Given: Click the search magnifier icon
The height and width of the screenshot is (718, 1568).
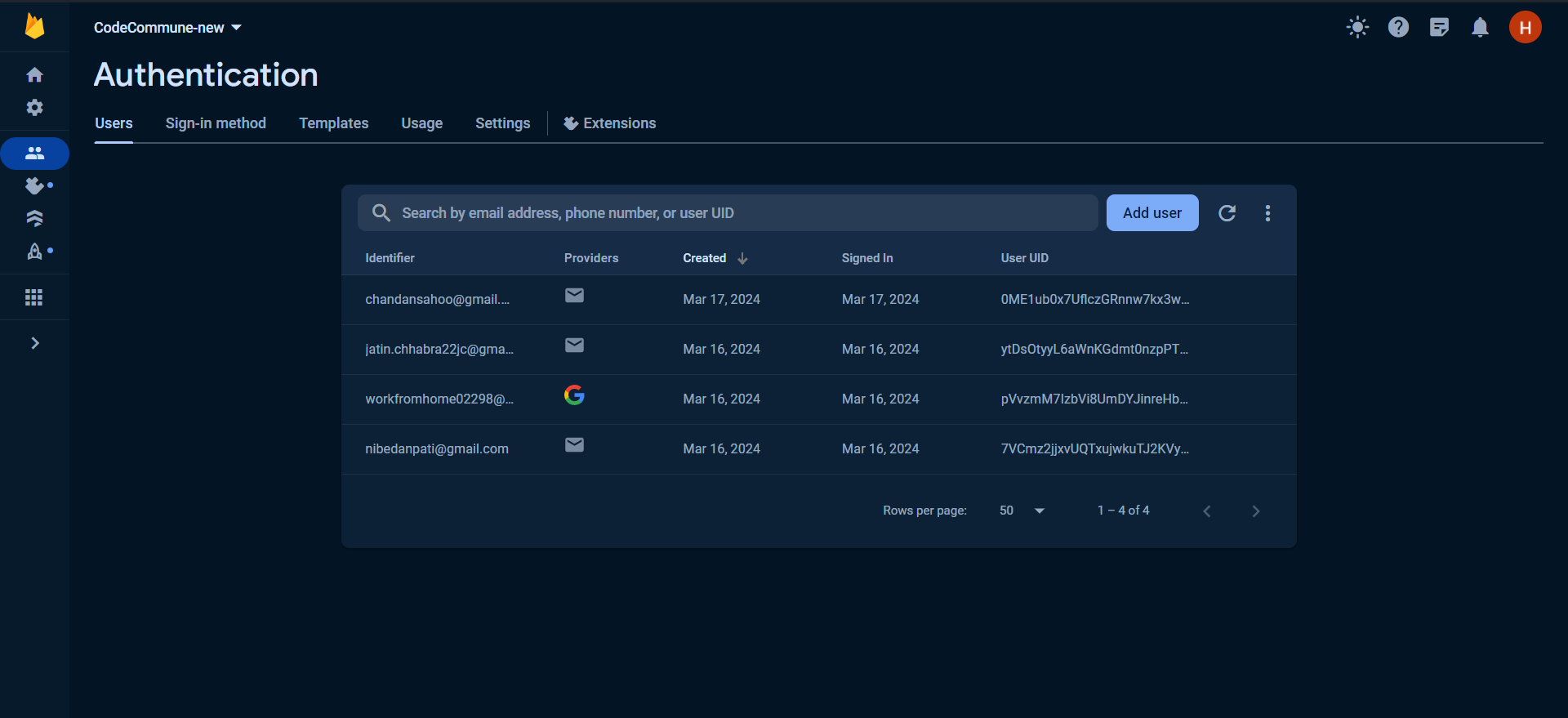Looking at the screenshot, I should (x=381, y=213).
